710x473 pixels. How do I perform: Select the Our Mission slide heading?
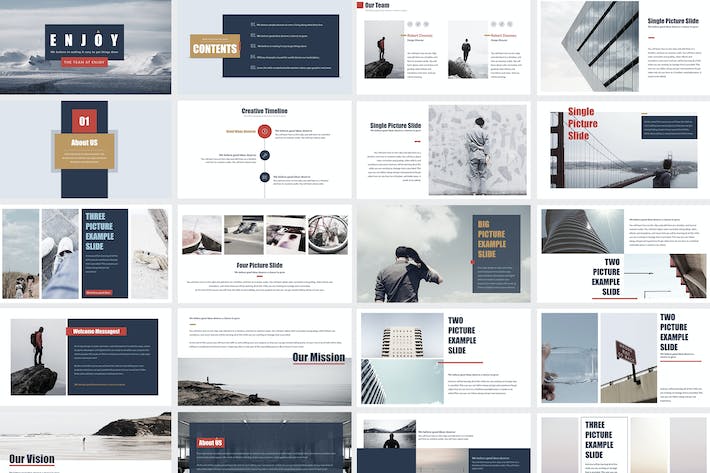318,357
